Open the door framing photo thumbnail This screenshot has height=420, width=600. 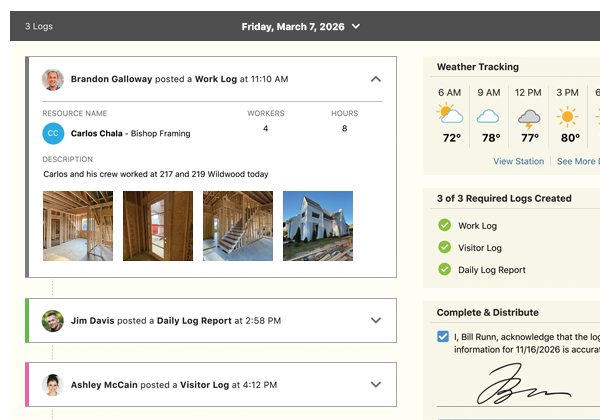click(158, 226)
